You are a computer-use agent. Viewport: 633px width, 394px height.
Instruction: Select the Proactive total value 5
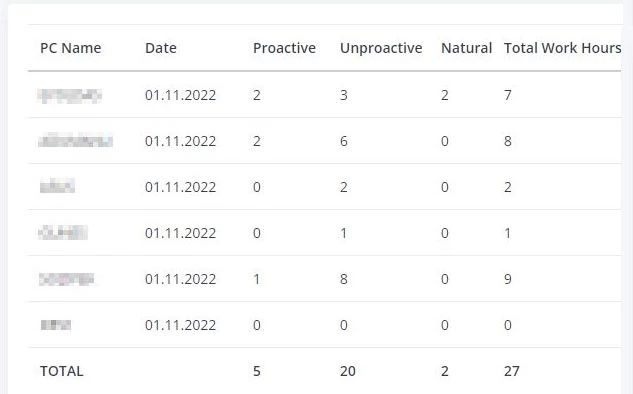(x=257, y=371)
